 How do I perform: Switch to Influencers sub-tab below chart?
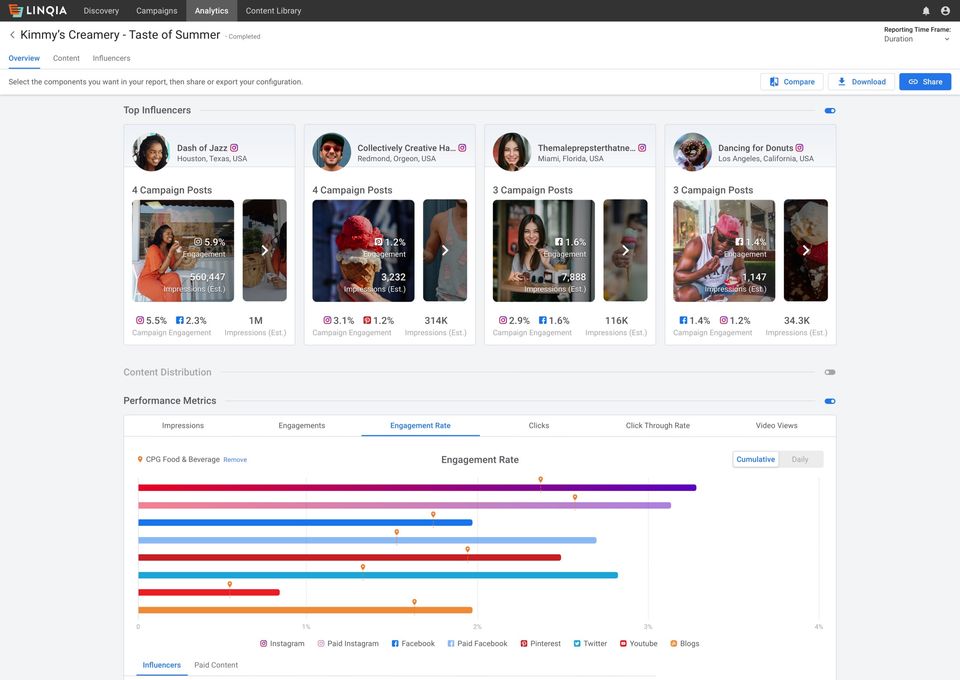click(x=162, y=665)
